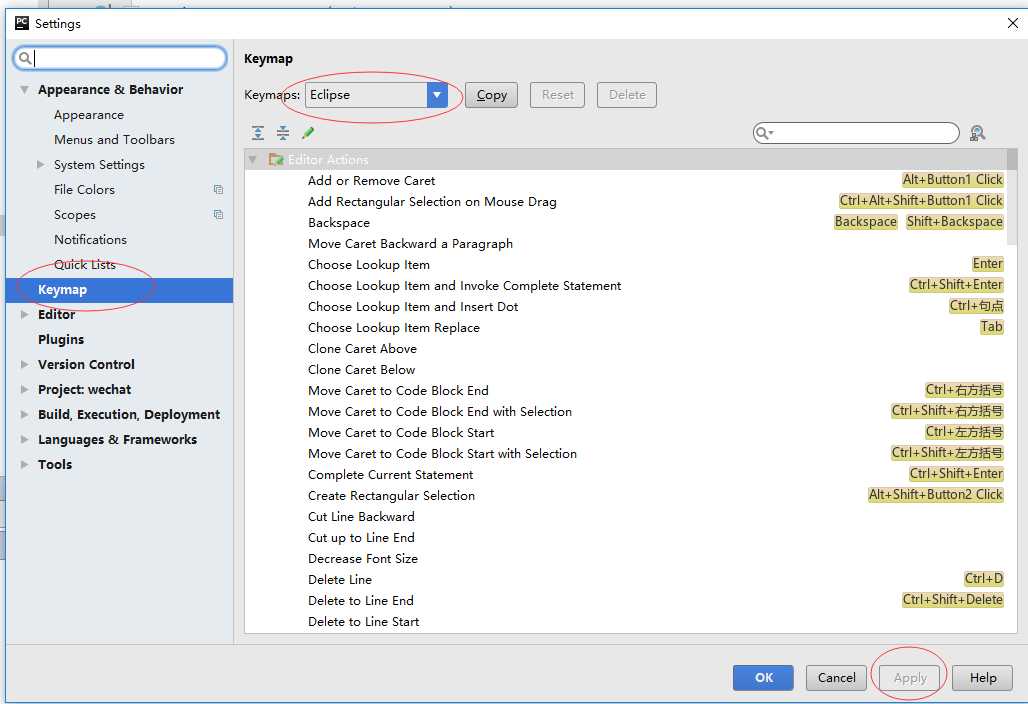Select Move Caret to Code Block End
The image size is (1028, 704).
point(399,391)
